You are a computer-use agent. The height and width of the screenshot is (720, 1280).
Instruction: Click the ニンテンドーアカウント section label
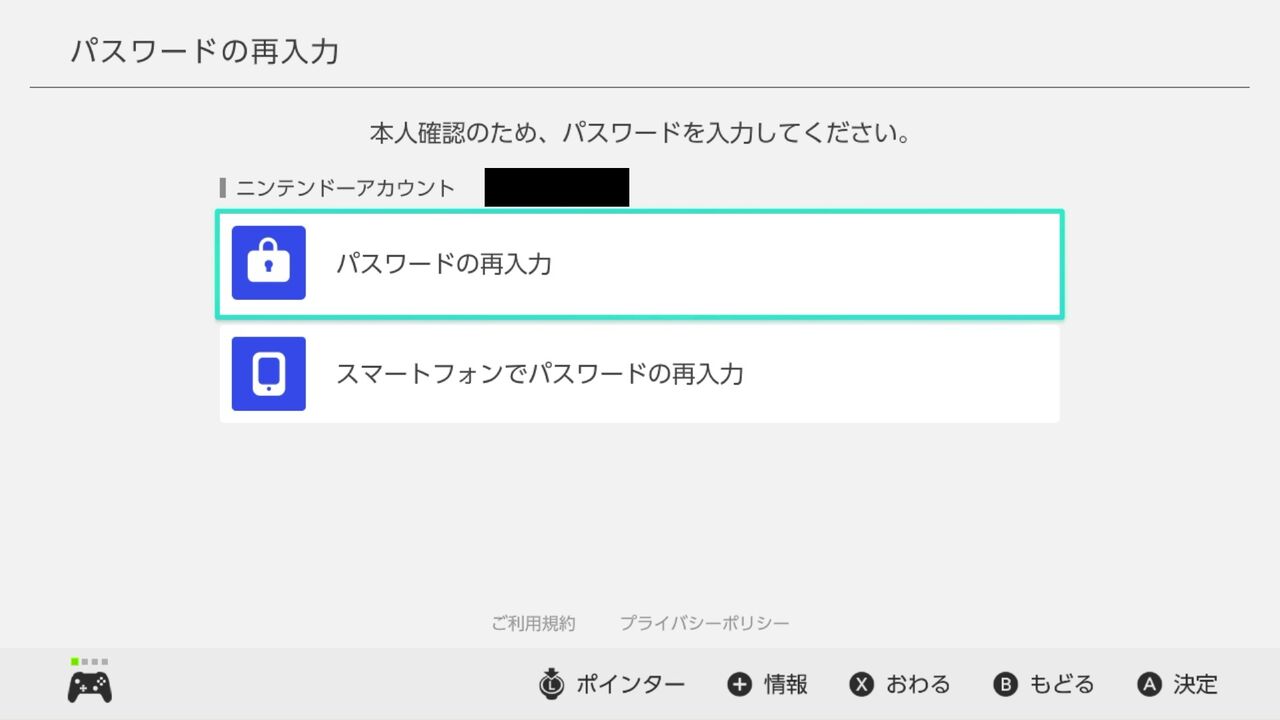pos(345,188)
